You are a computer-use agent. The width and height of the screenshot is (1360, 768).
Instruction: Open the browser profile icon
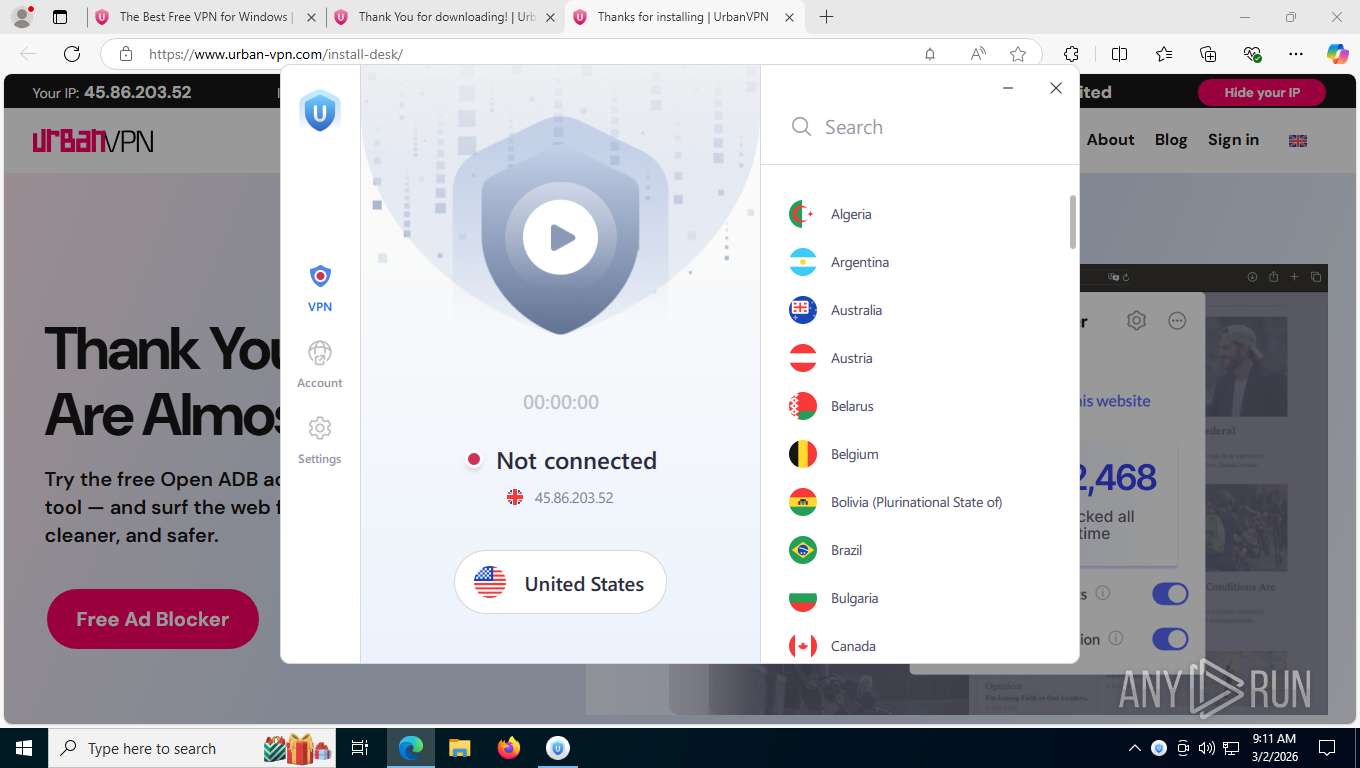21,17
